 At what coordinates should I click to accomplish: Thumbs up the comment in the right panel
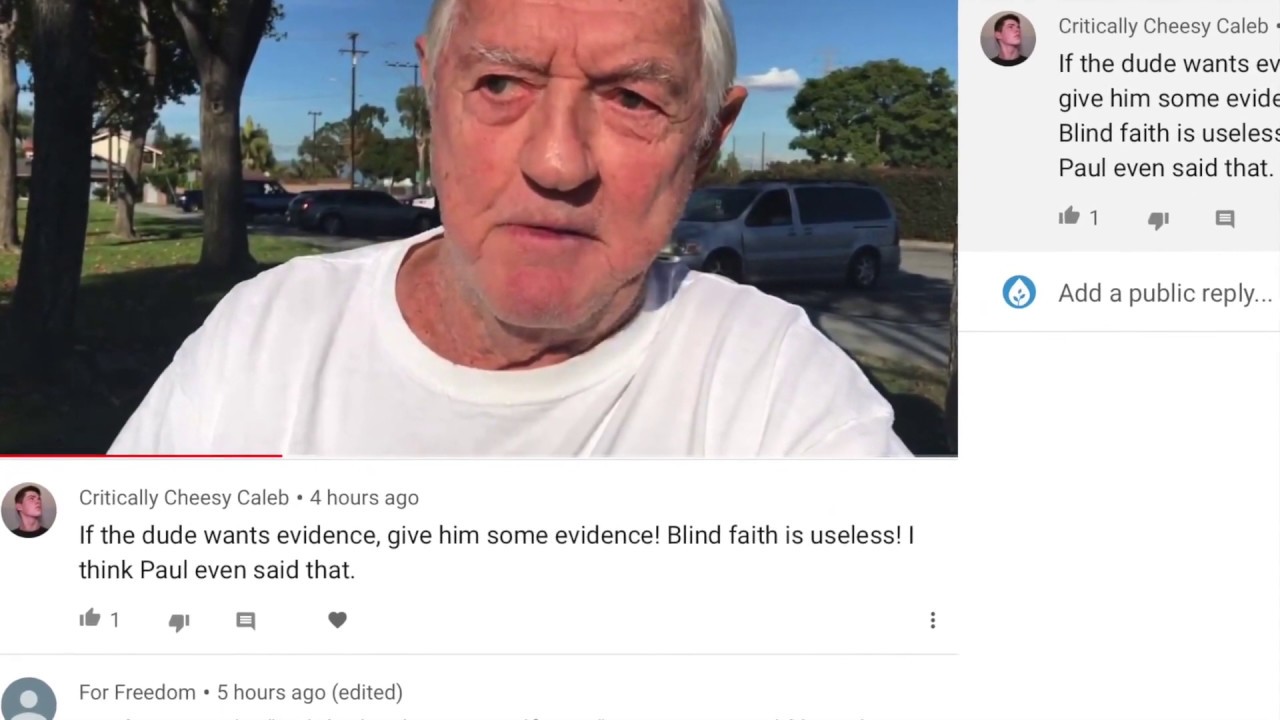1069,216
